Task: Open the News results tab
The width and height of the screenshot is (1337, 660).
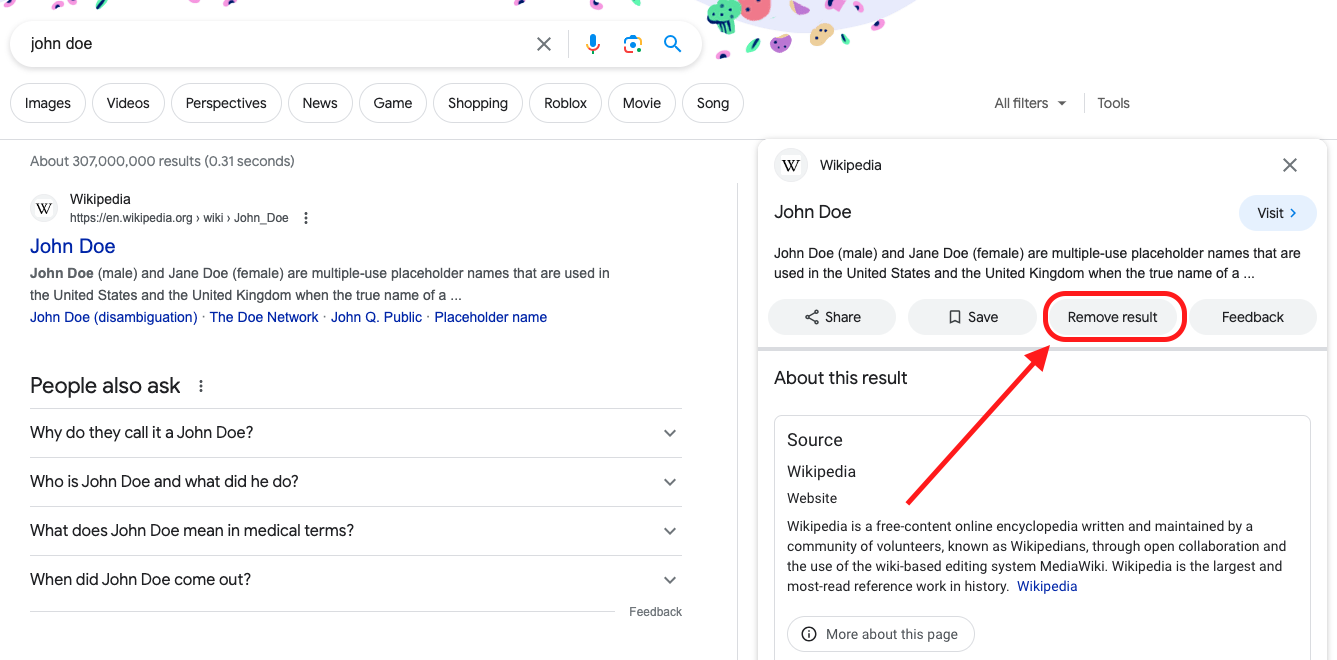Action: [320, 103]
